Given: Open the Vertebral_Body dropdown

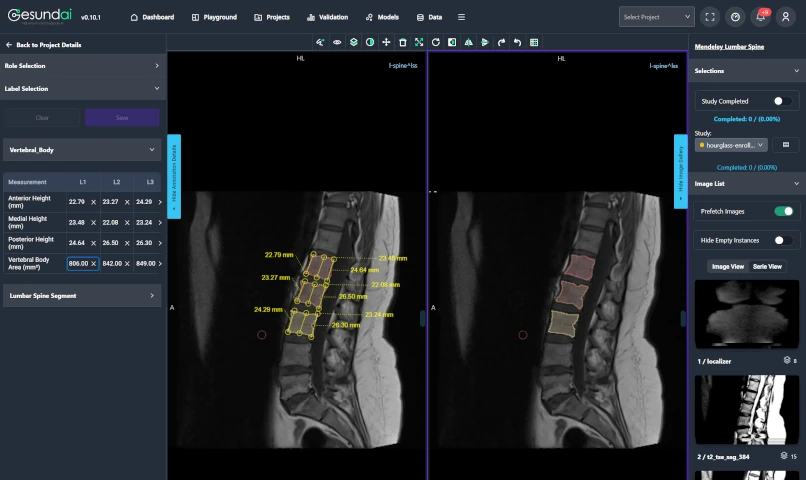Looking at the screenshot, I should click(x=82, y=150).
